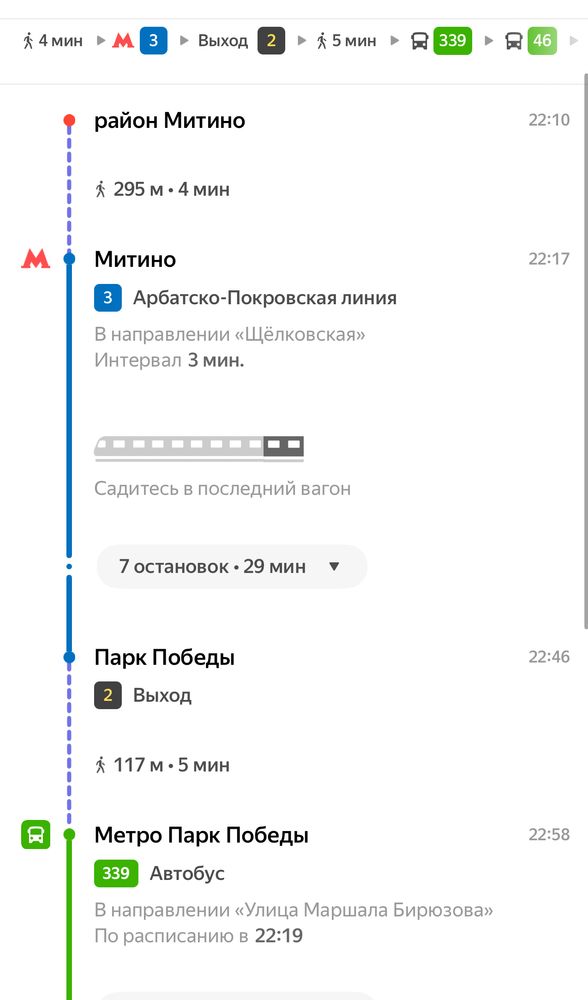Click the walking icon near 117 м • 5 мин
Image resolution: width=588 pixels, height=1000 pixels.
(x=100, y=765)
